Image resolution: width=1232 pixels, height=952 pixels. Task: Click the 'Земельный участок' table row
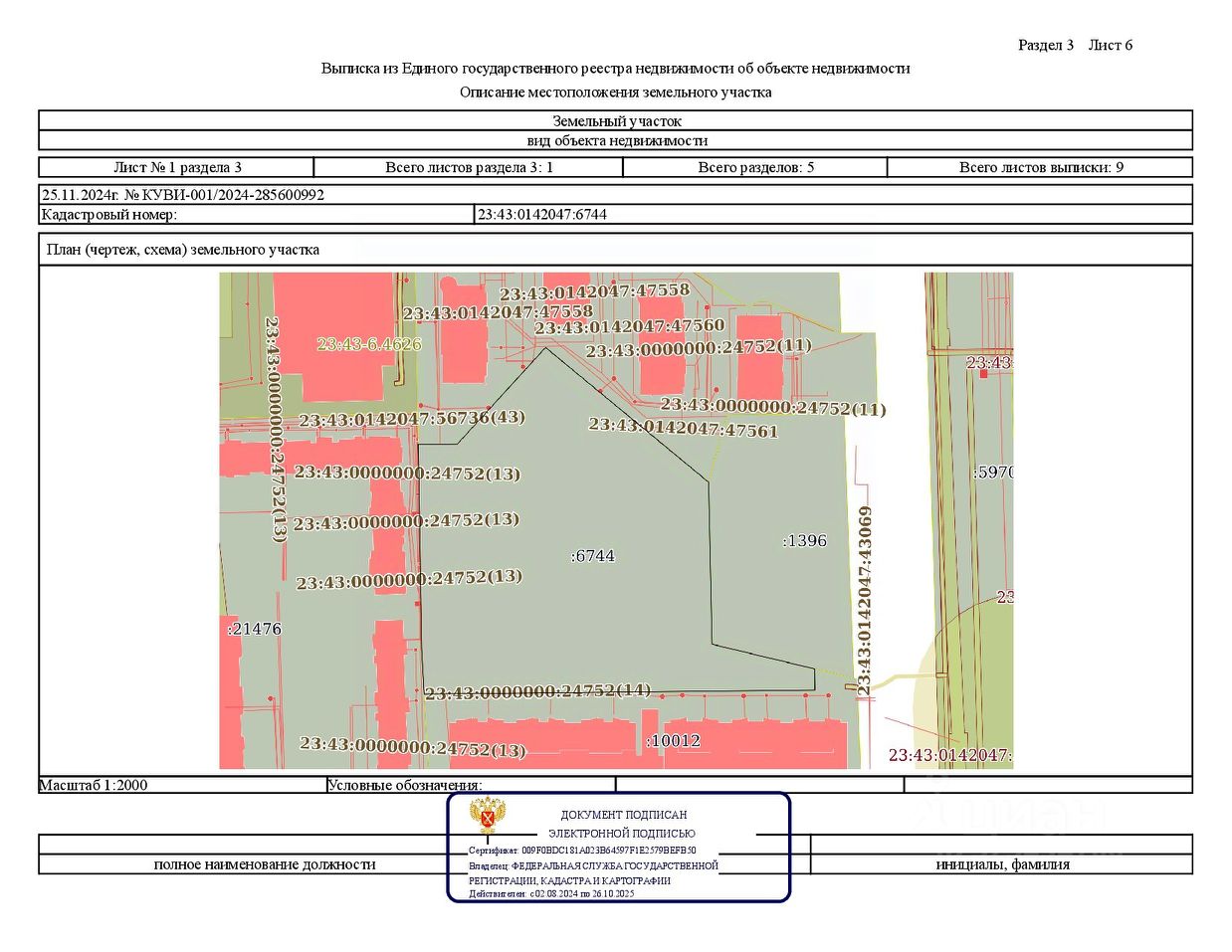coord(616,120)
